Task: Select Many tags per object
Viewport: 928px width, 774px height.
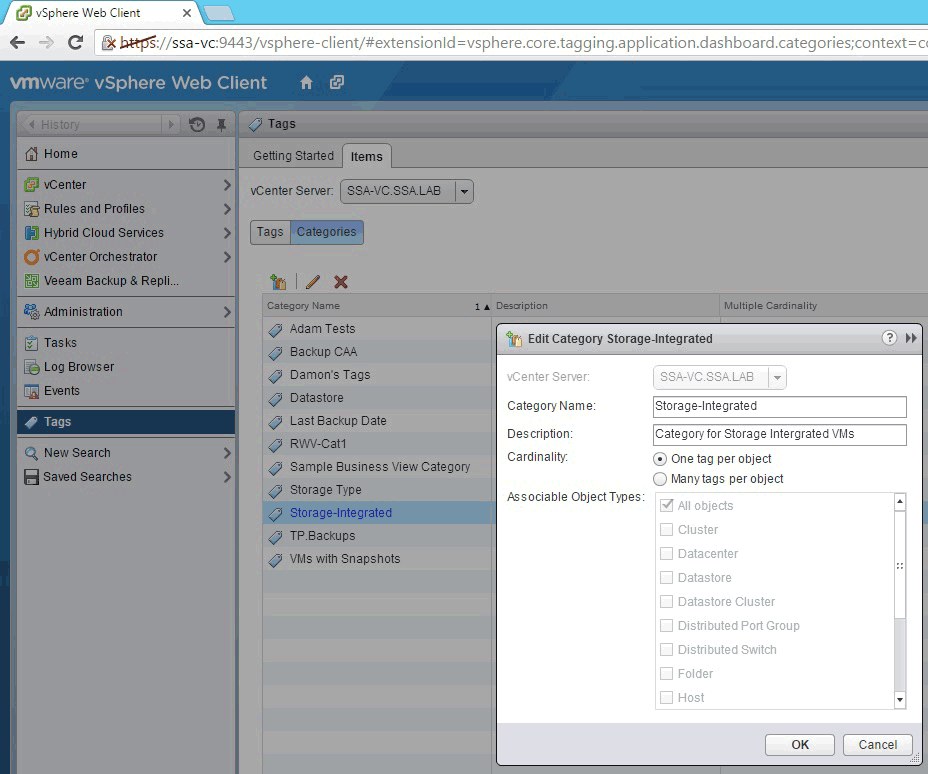Action: (x=660, y=479)
